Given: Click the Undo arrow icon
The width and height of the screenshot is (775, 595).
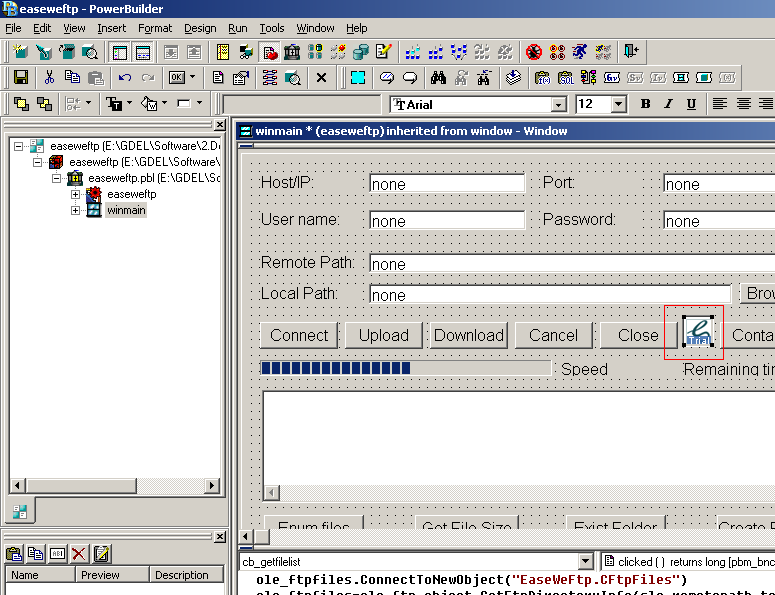Looking at the screenshot, I should [x=125, y=78].
